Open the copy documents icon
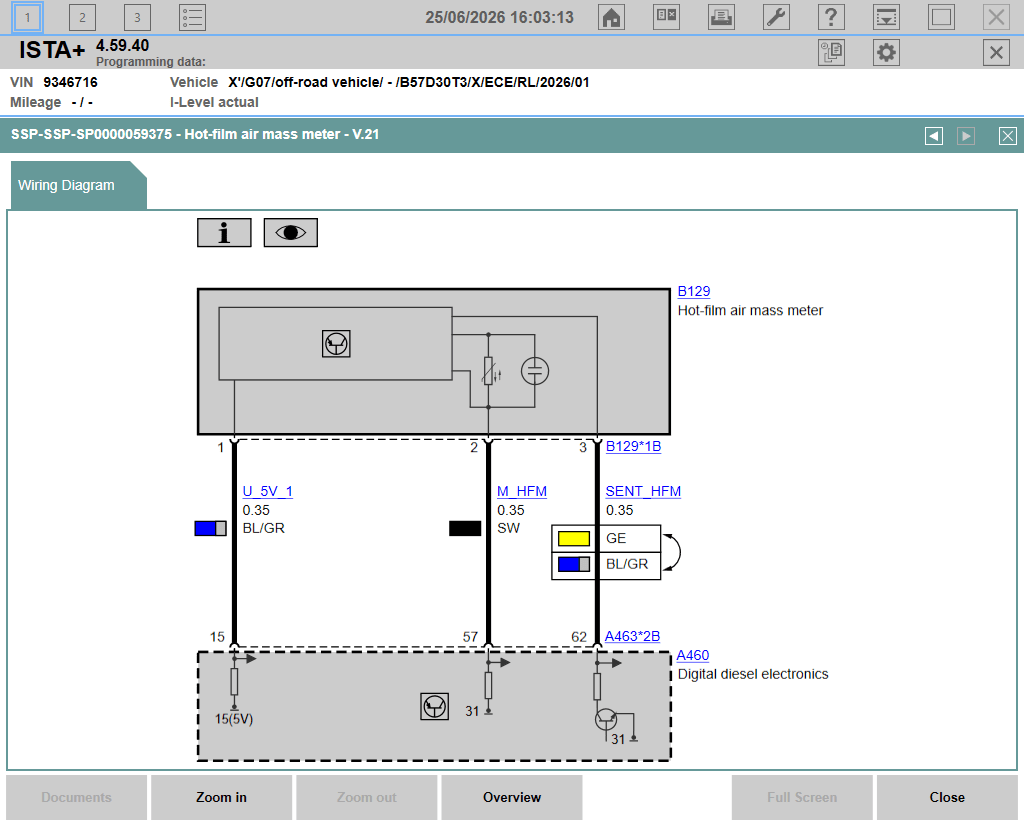This screenshot has height=823, width=1024. (x=831, y=52)
